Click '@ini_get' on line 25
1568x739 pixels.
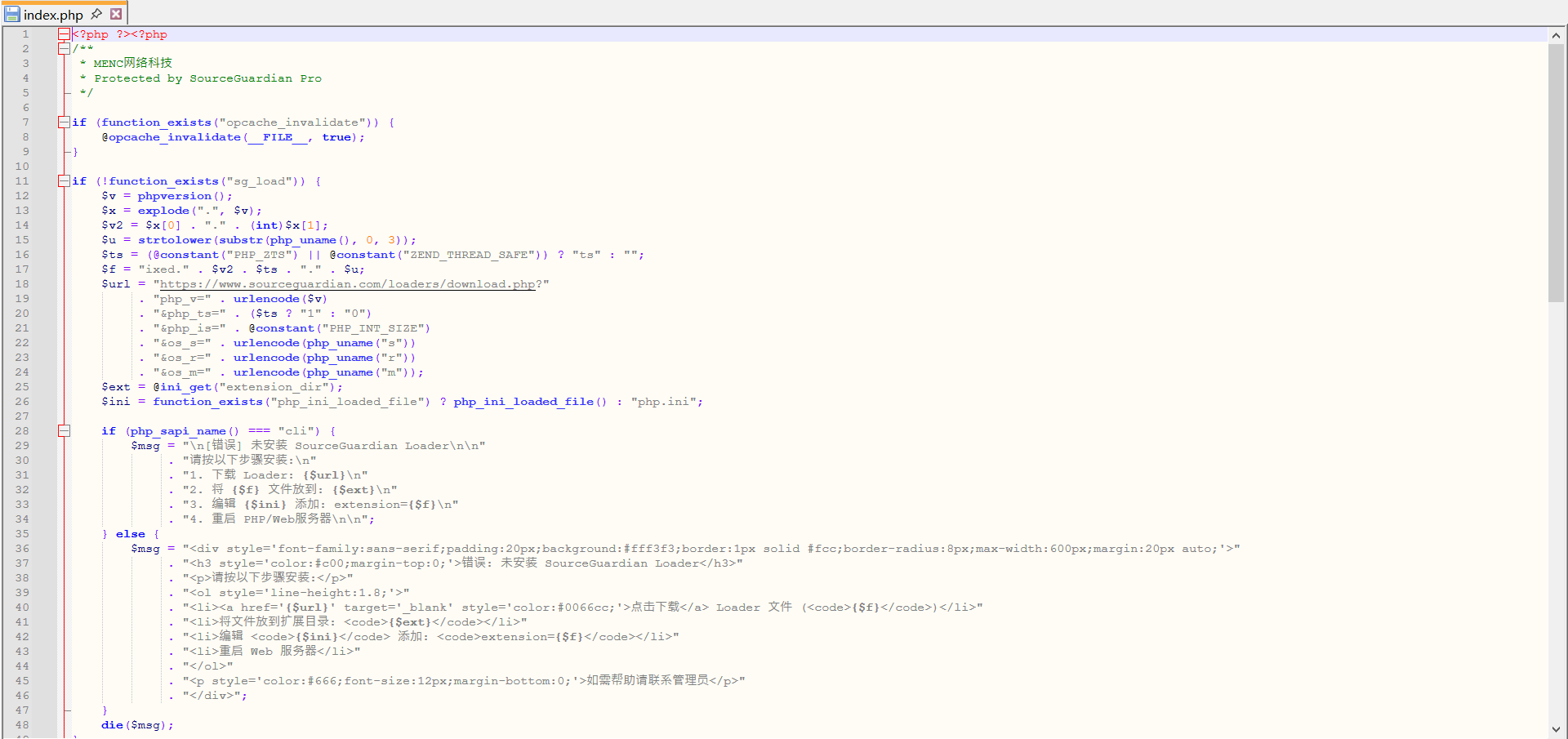click(x=182, y=387)
